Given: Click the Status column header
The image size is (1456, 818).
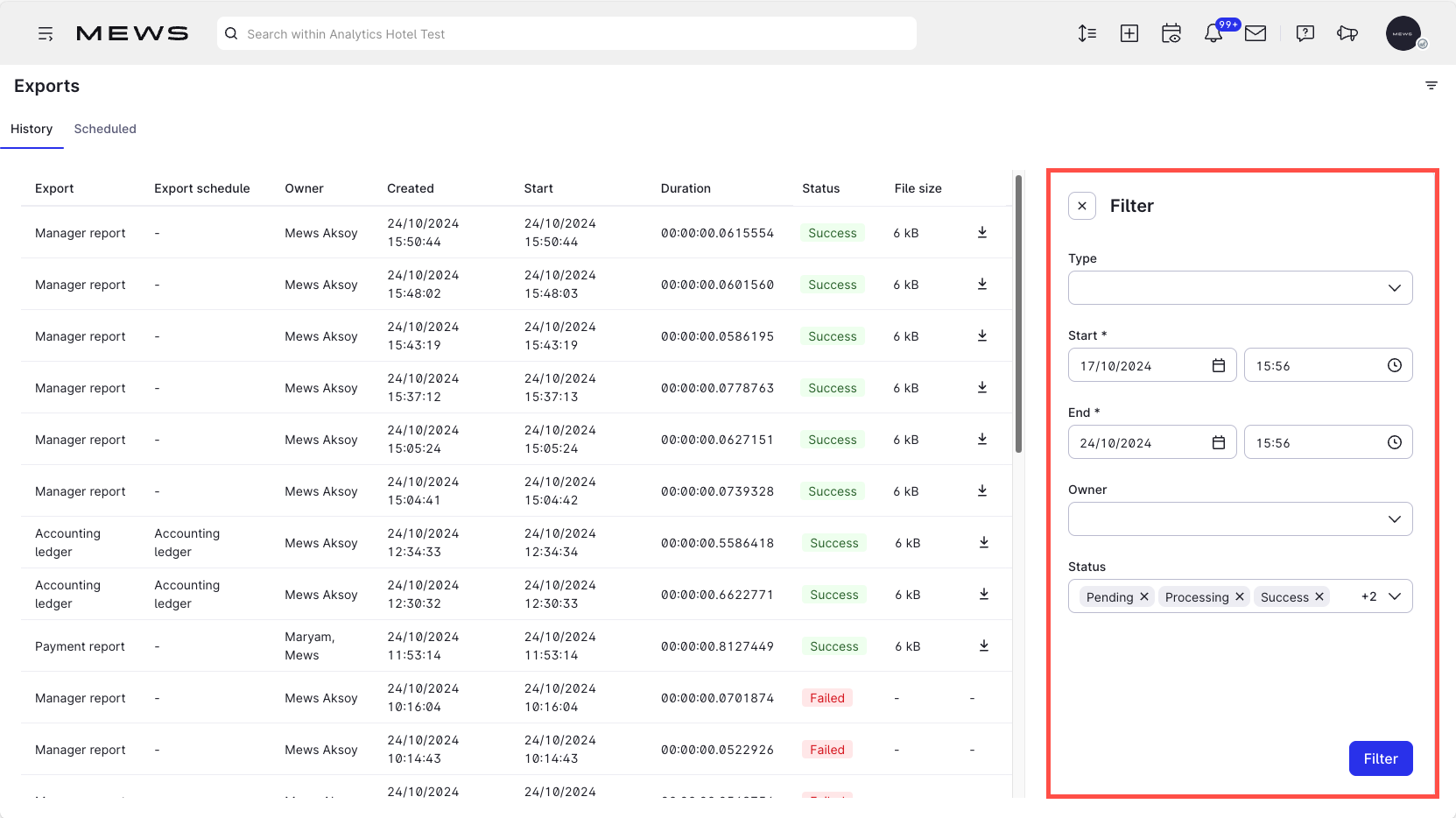Looking at the screenshot, I should [x=820, y=188].
